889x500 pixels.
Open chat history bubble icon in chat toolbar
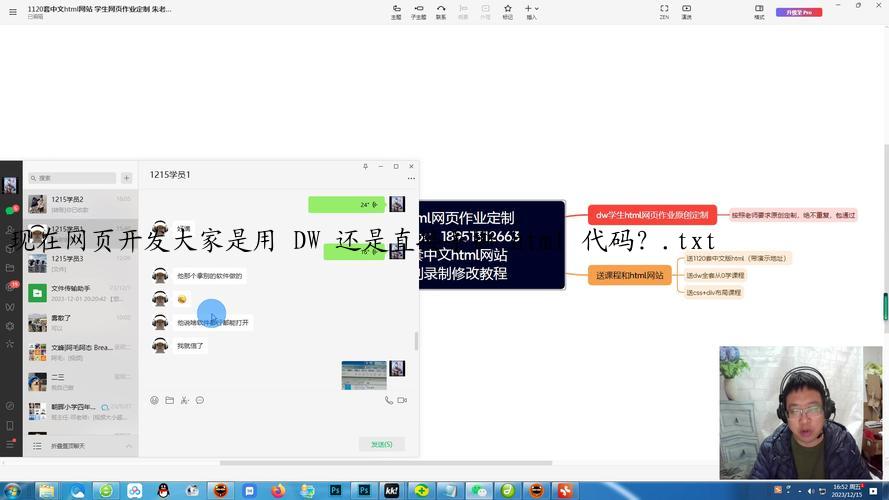(200, 400)
